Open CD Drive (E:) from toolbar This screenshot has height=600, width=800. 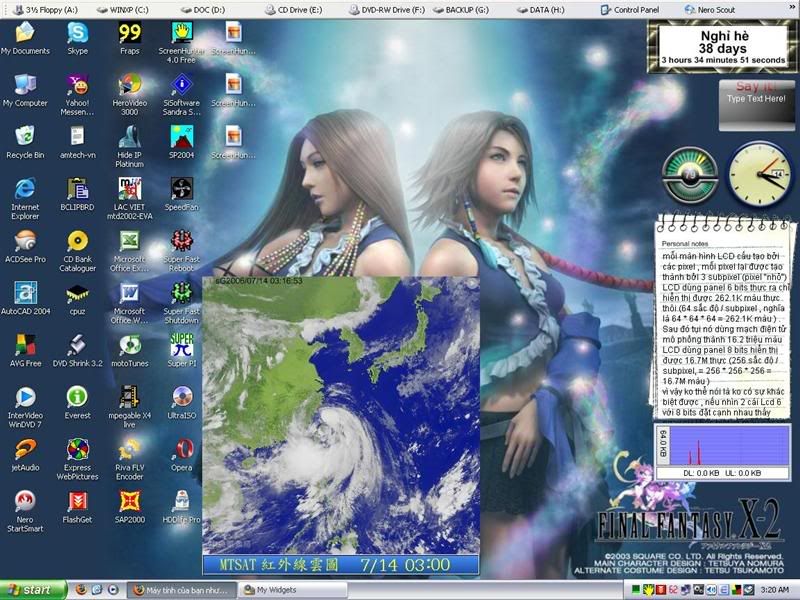tap(293, 9)
